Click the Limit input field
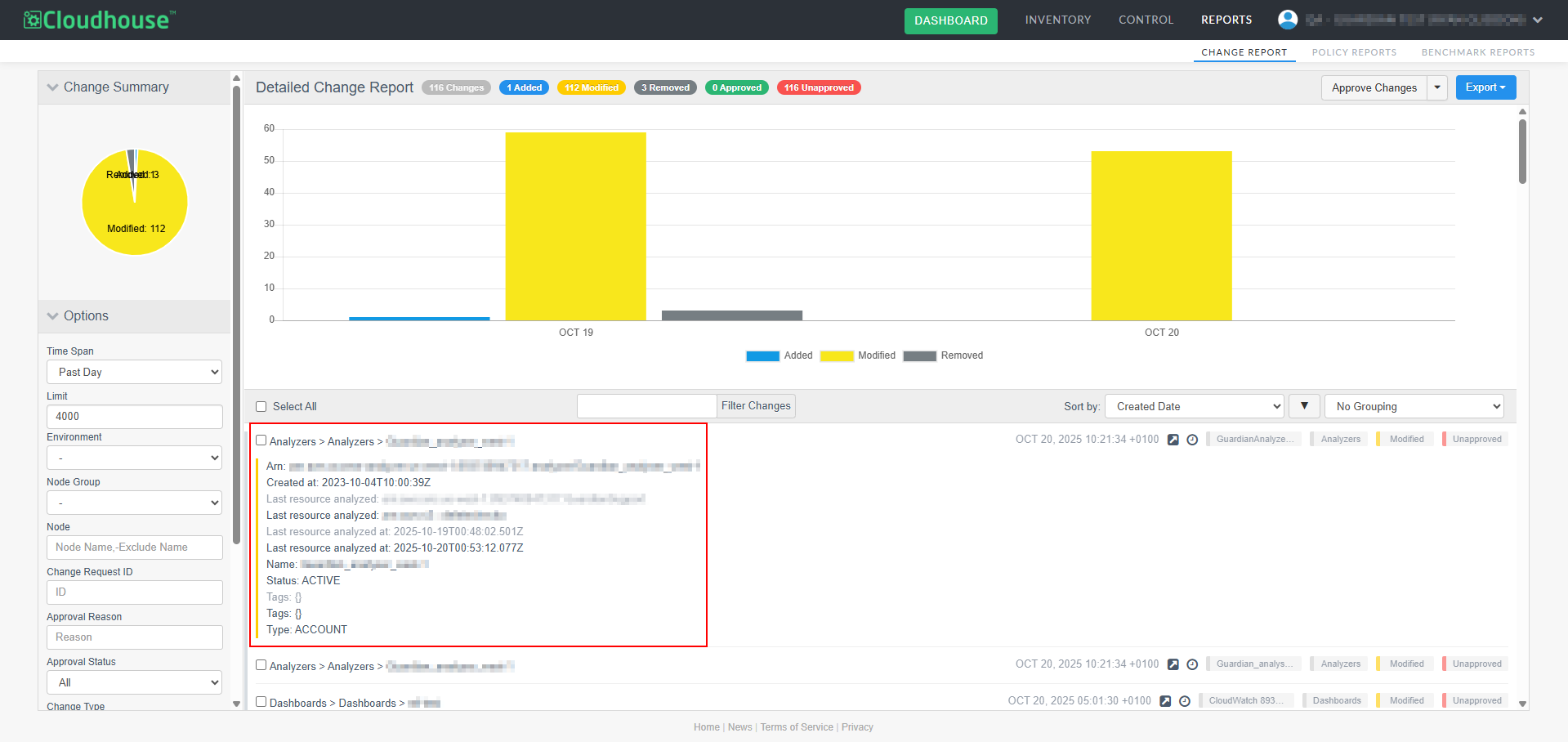 135,417
